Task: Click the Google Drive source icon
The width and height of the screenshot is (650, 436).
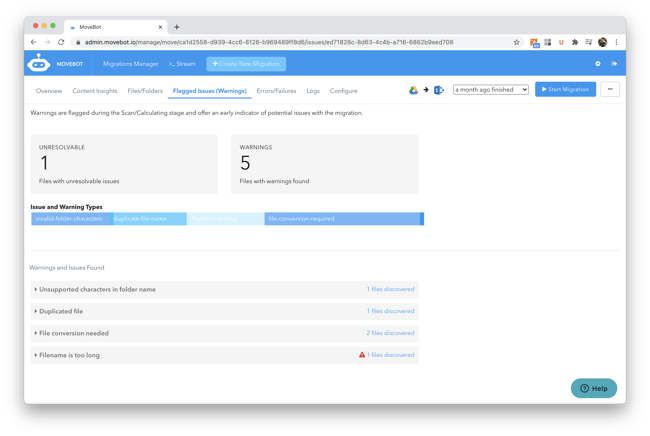Action: (413, 90)
